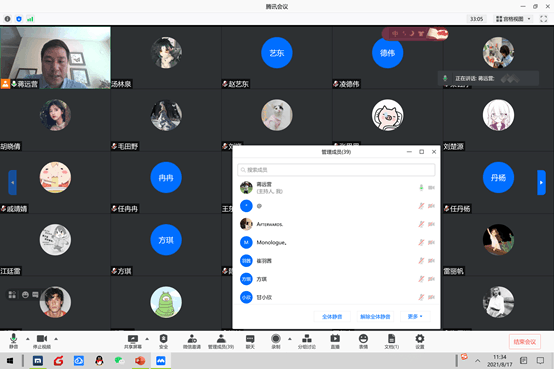The height and width of the screenshot is (369, 554).
Task: Open 管理成员(39) in the bottom toolbar
Action: click(x=221, y=341)
